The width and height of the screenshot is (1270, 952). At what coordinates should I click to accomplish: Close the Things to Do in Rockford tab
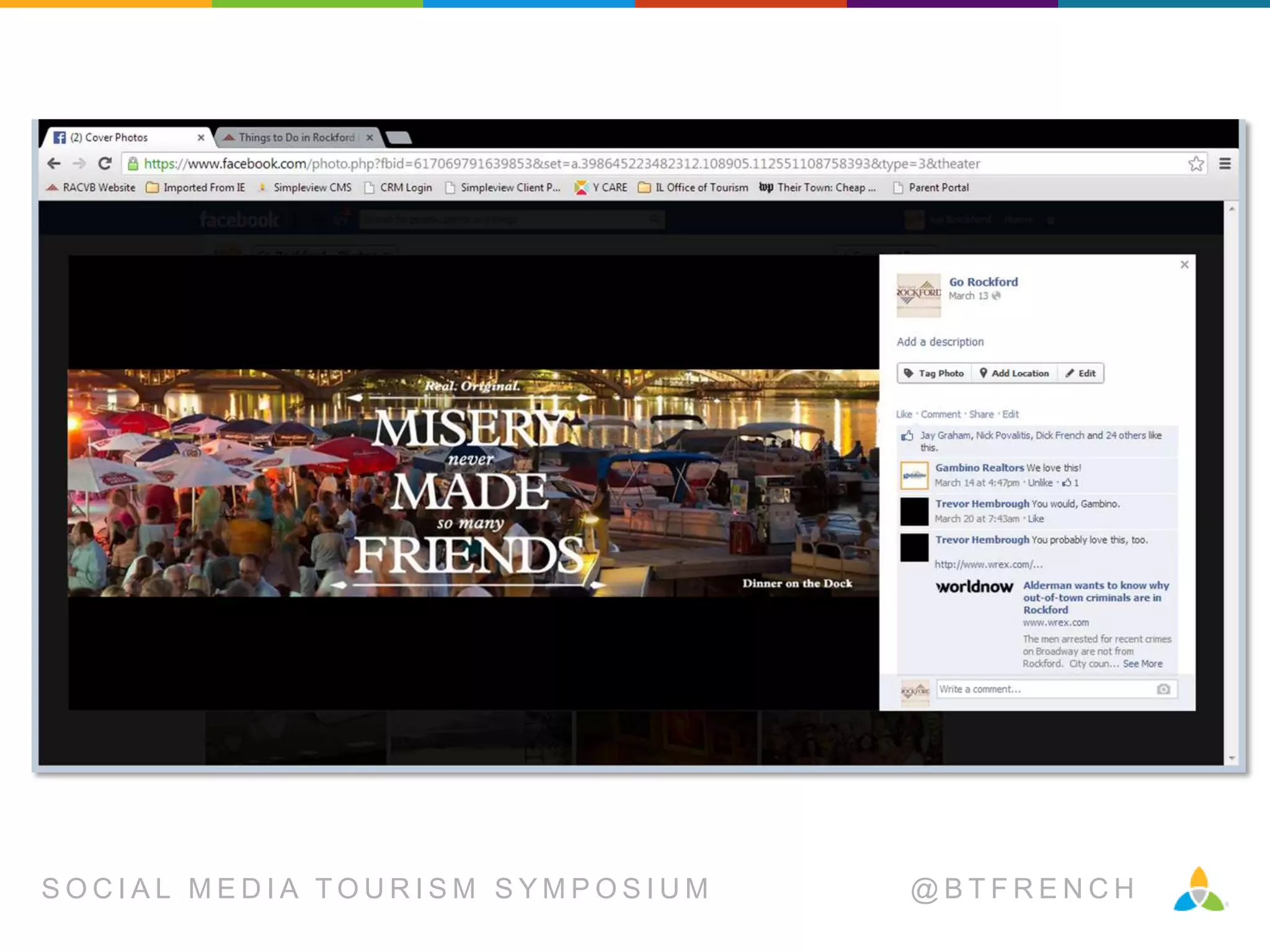[370, 138]
